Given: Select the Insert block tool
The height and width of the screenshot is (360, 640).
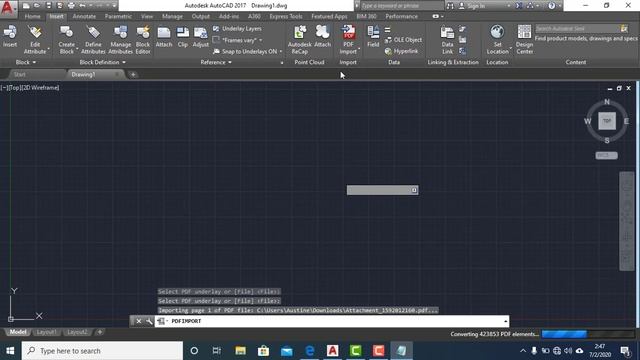Looking at the screenshot, I should pos(10,36).
